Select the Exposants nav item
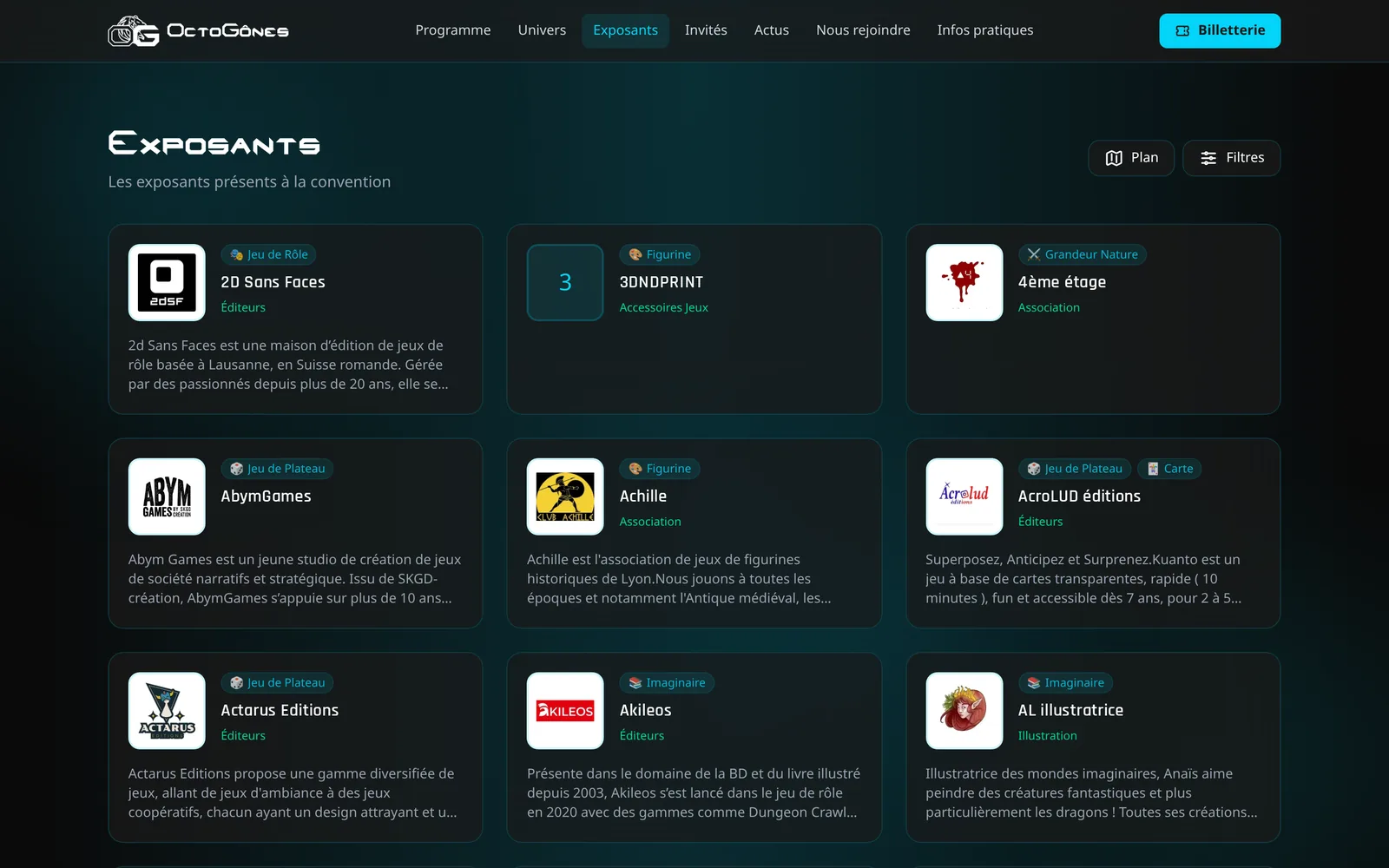 coord(625,30)
